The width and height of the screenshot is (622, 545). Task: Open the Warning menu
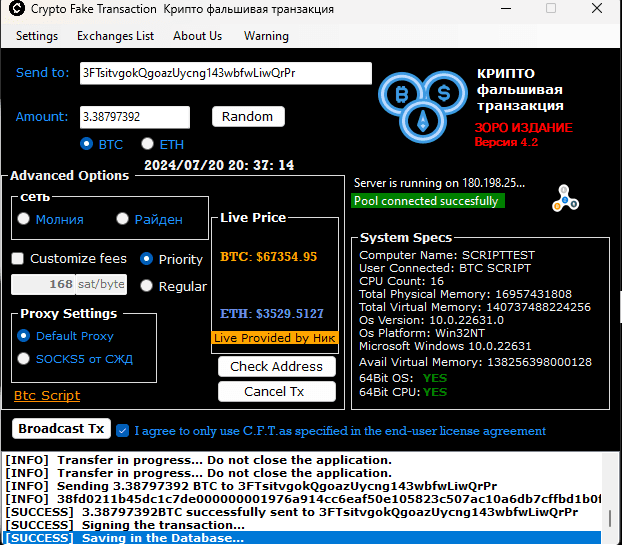(266, 36)
